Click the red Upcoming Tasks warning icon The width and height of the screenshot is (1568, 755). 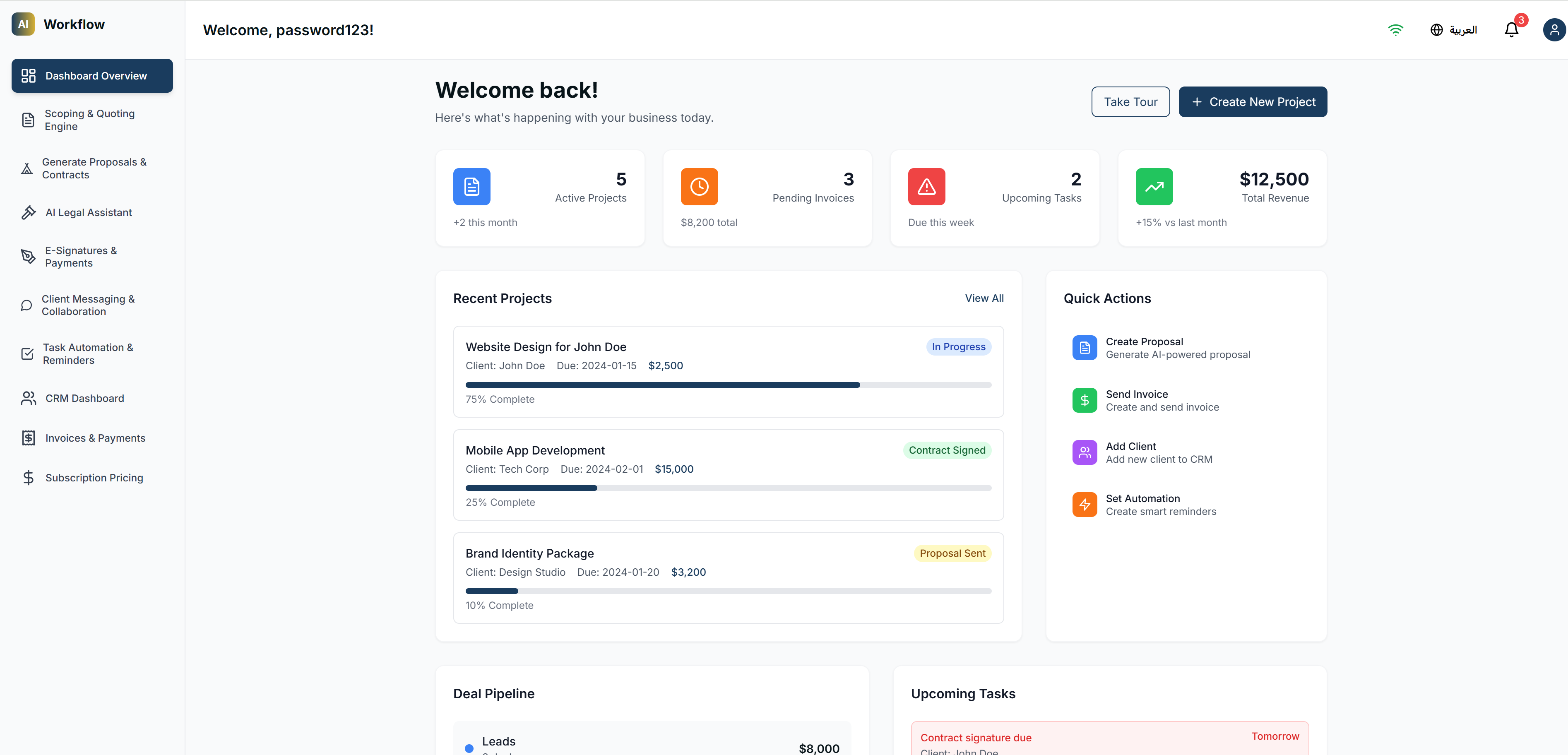(926, 186)
